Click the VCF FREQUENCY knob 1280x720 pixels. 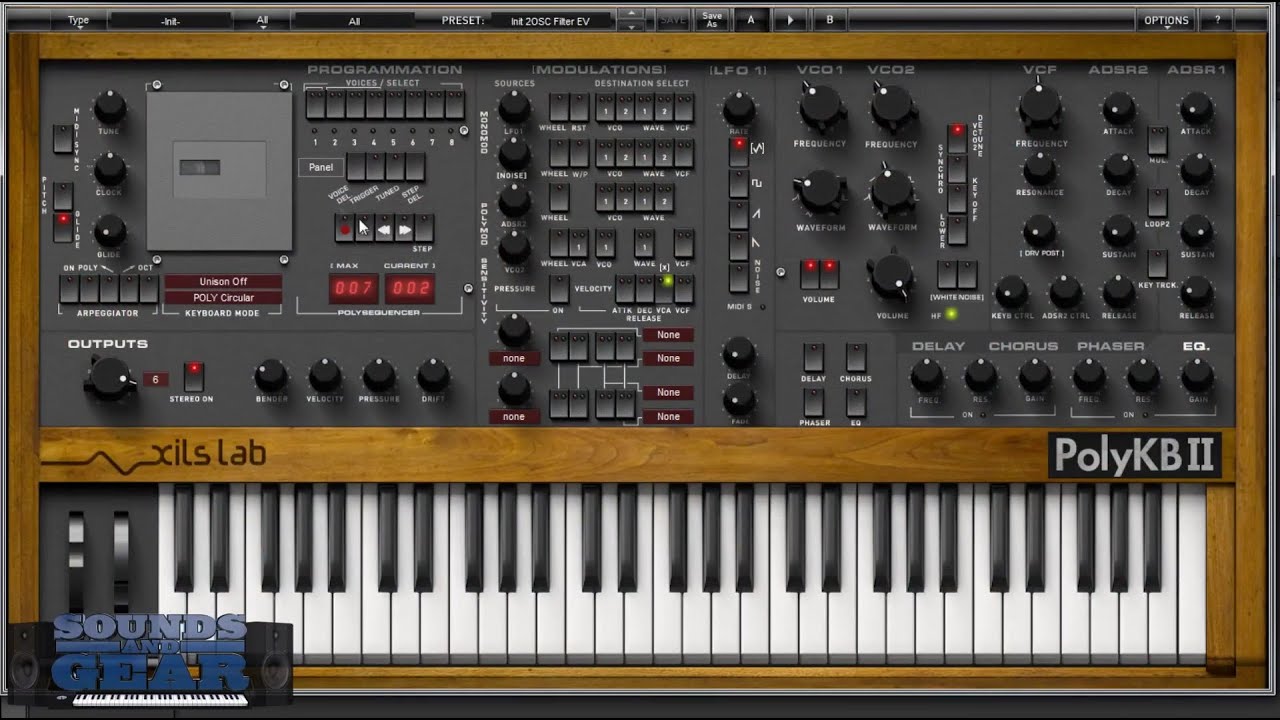coord(1040,108)
